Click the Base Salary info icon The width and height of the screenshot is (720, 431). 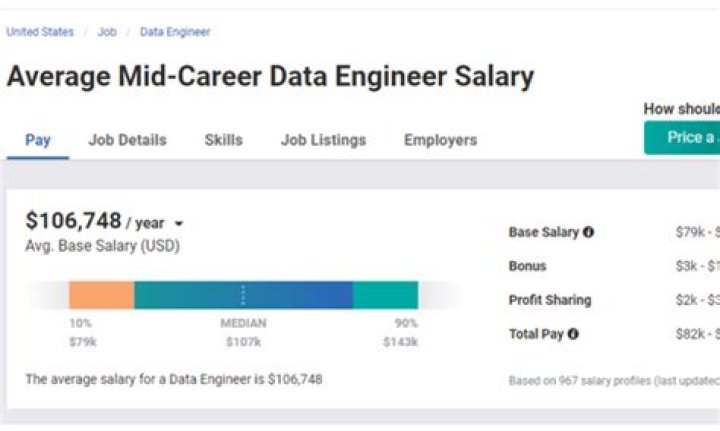[588, 232]
